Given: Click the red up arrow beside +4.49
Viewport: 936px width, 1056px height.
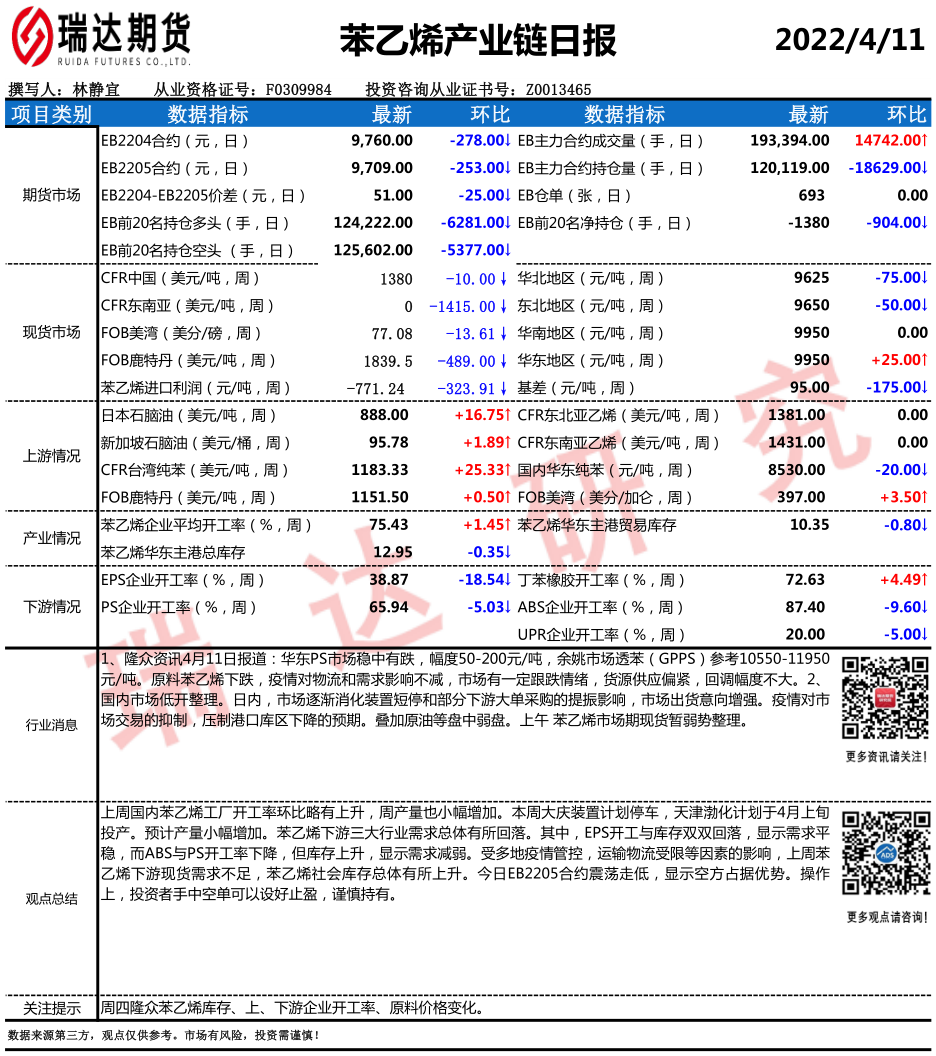Looking at the screenshot, I should coord(925,579).
